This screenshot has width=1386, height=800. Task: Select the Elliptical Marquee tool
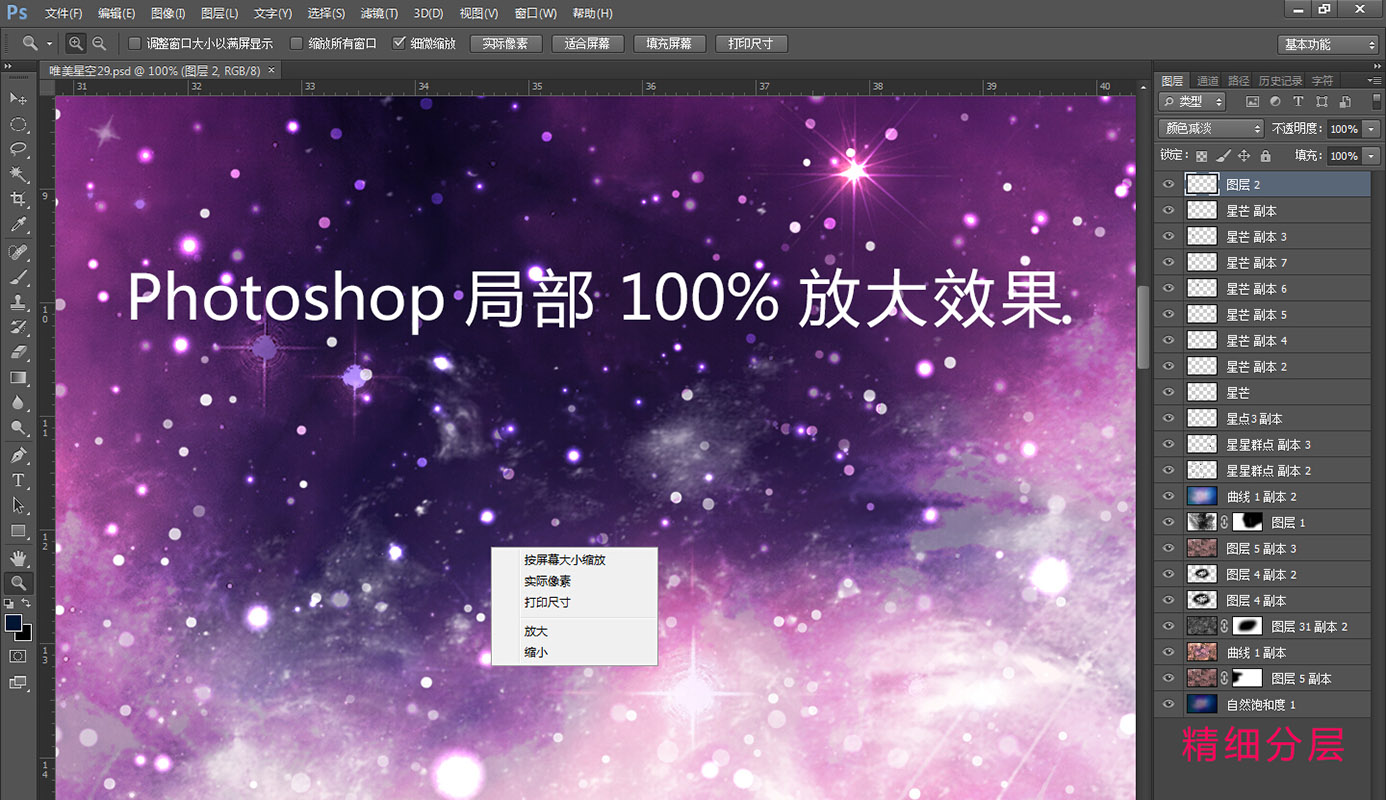18,124
